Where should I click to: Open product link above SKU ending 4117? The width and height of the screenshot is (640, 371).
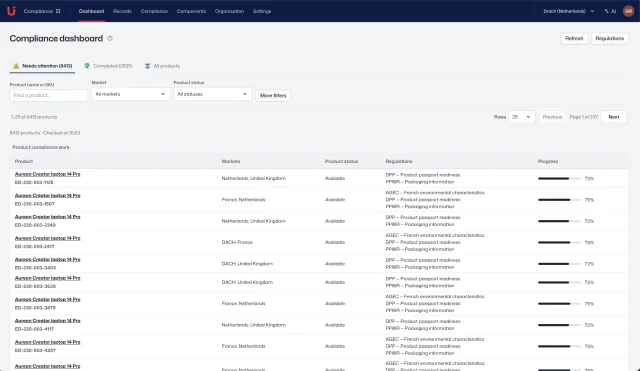click(47, 321)
